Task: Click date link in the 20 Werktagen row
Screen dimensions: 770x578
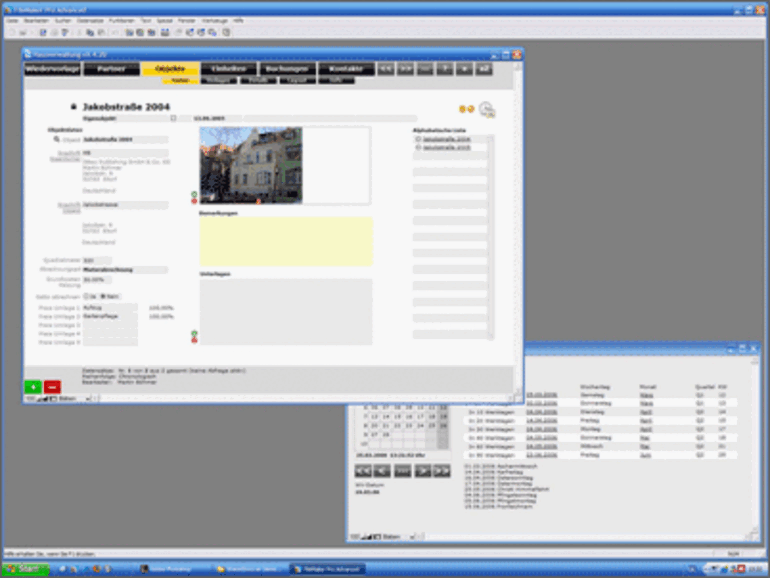Action: 542,421
